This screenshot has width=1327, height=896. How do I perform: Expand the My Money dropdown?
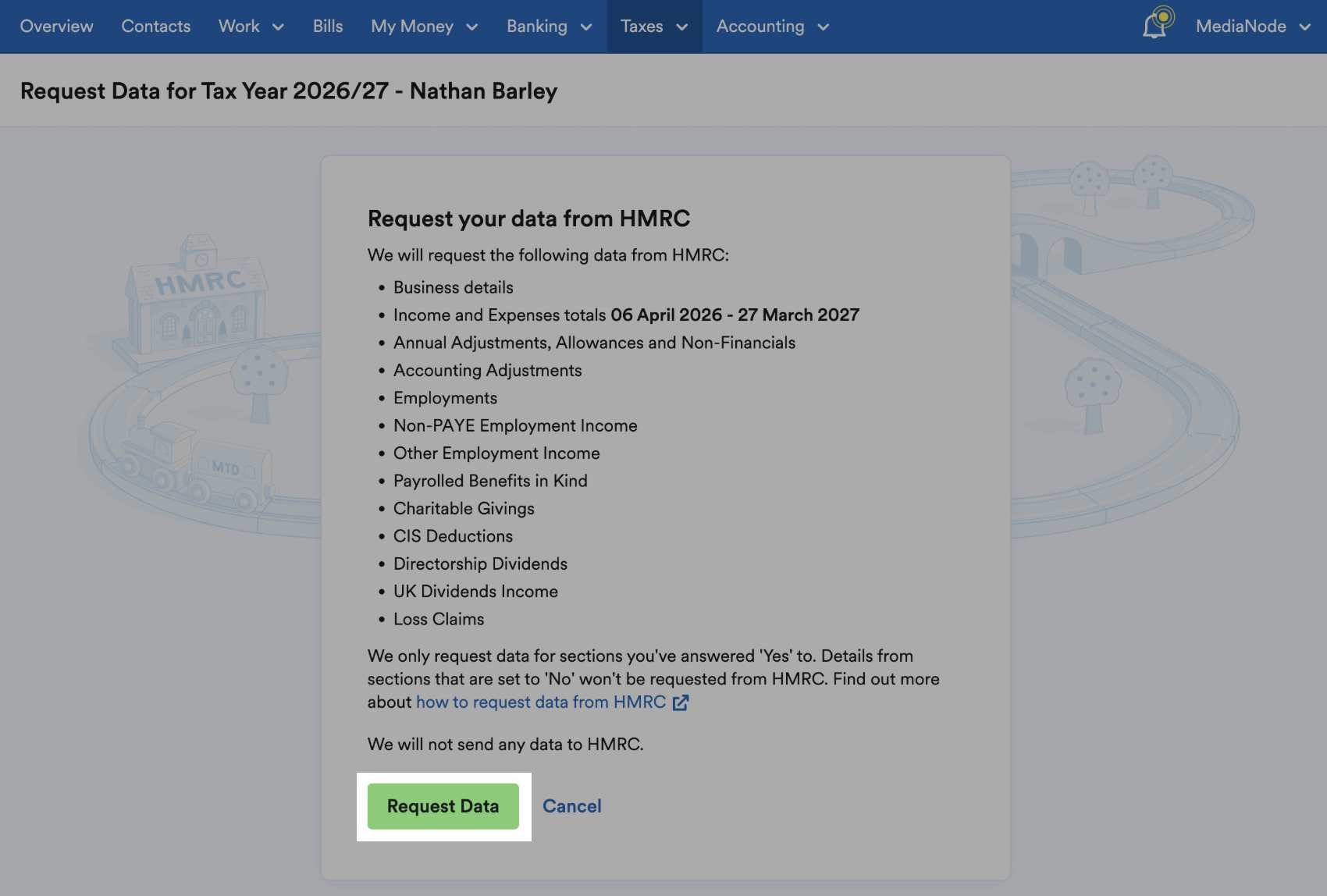tap(425, 27)
